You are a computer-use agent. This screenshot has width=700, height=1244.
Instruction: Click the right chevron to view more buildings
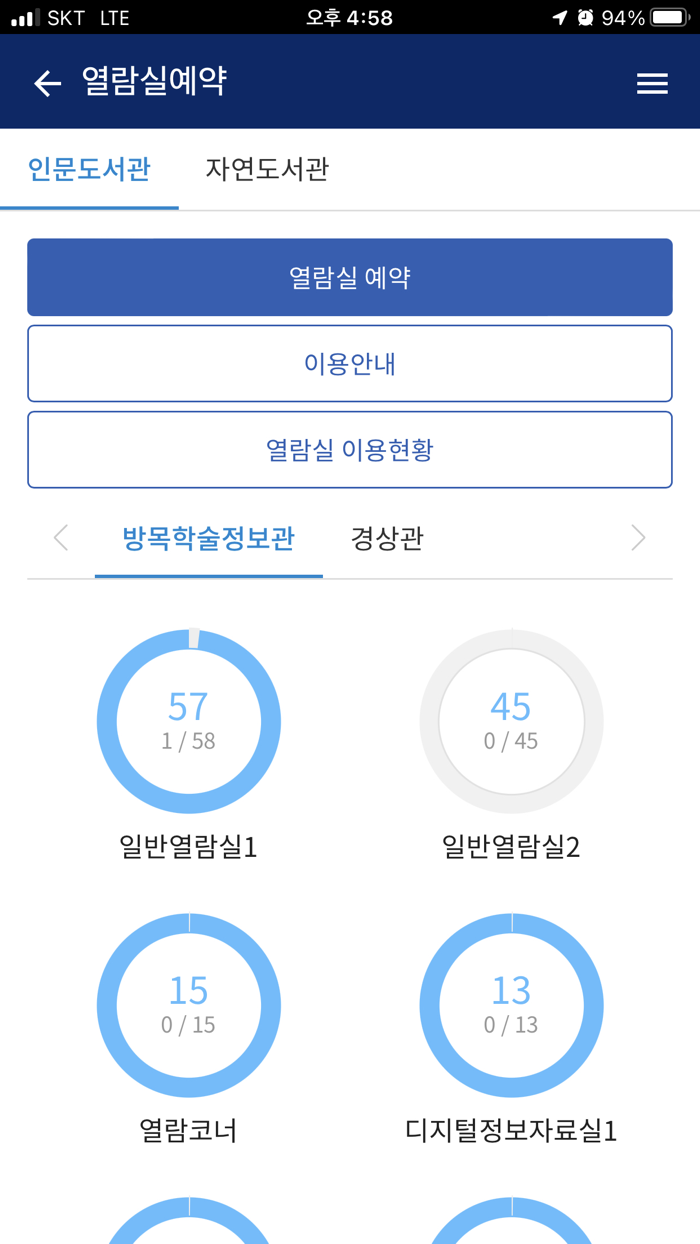click(638, 538)
